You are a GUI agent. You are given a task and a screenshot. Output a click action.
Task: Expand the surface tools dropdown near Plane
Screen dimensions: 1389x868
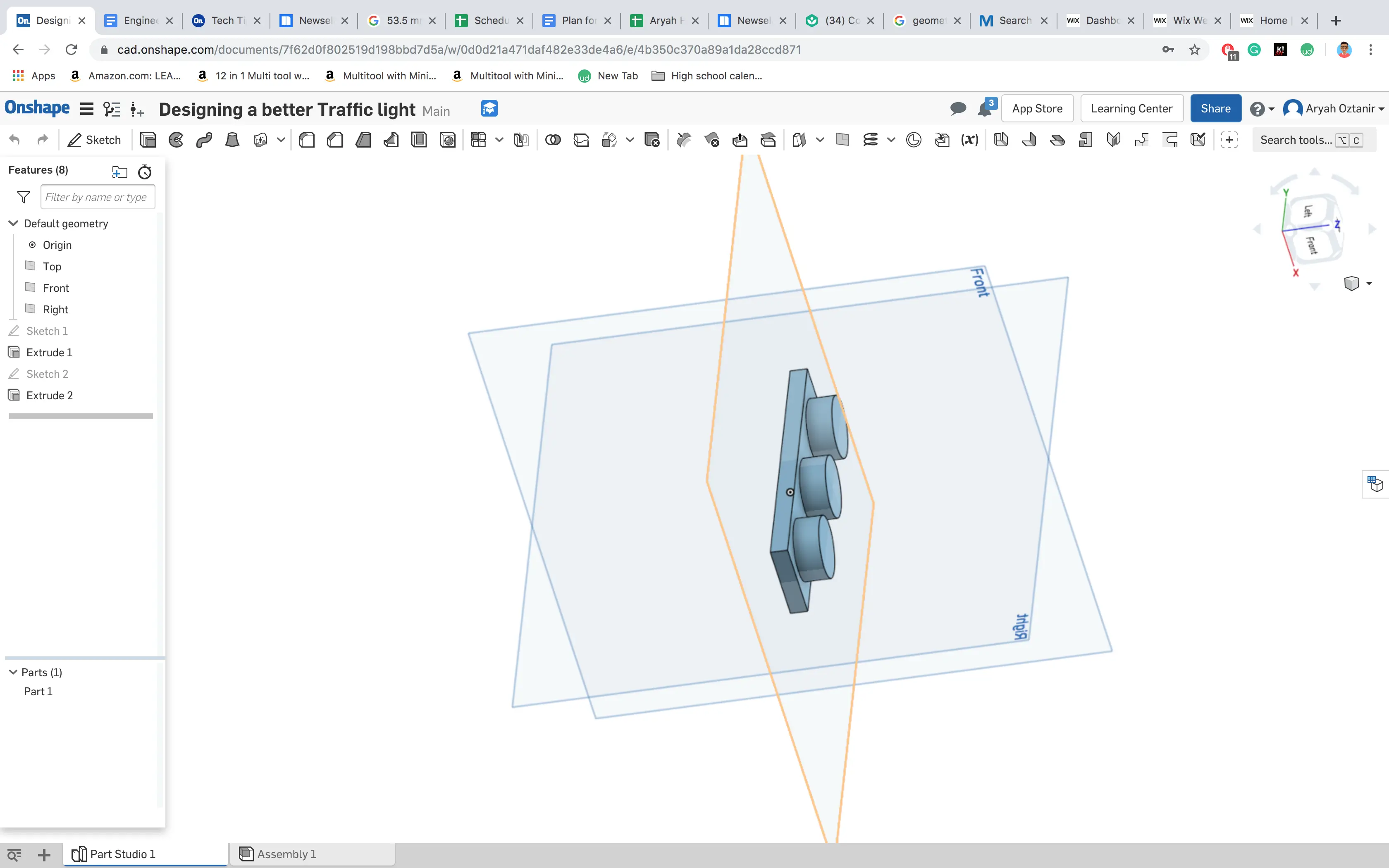pyautogui.click(x=820, y=140)
